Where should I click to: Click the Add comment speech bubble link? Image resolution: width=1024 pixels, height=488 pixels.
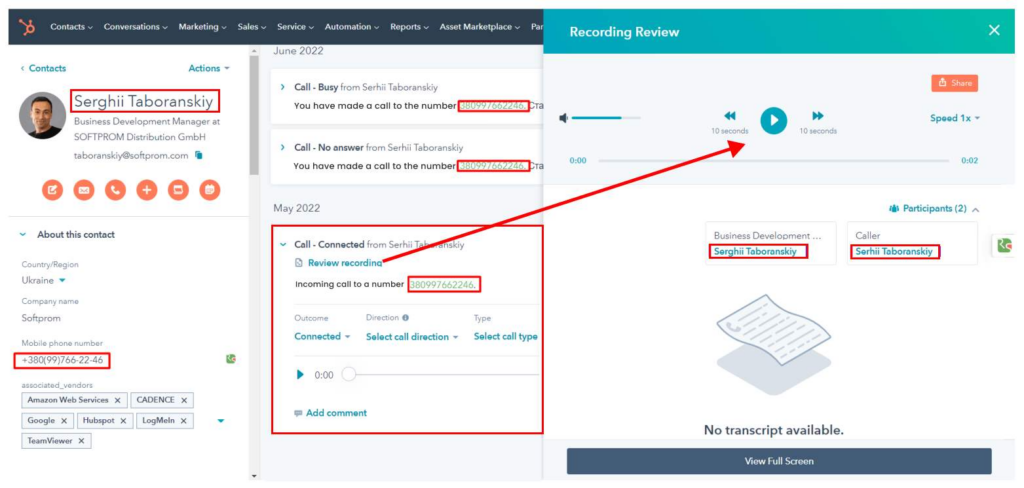click(x=330, y=413)
